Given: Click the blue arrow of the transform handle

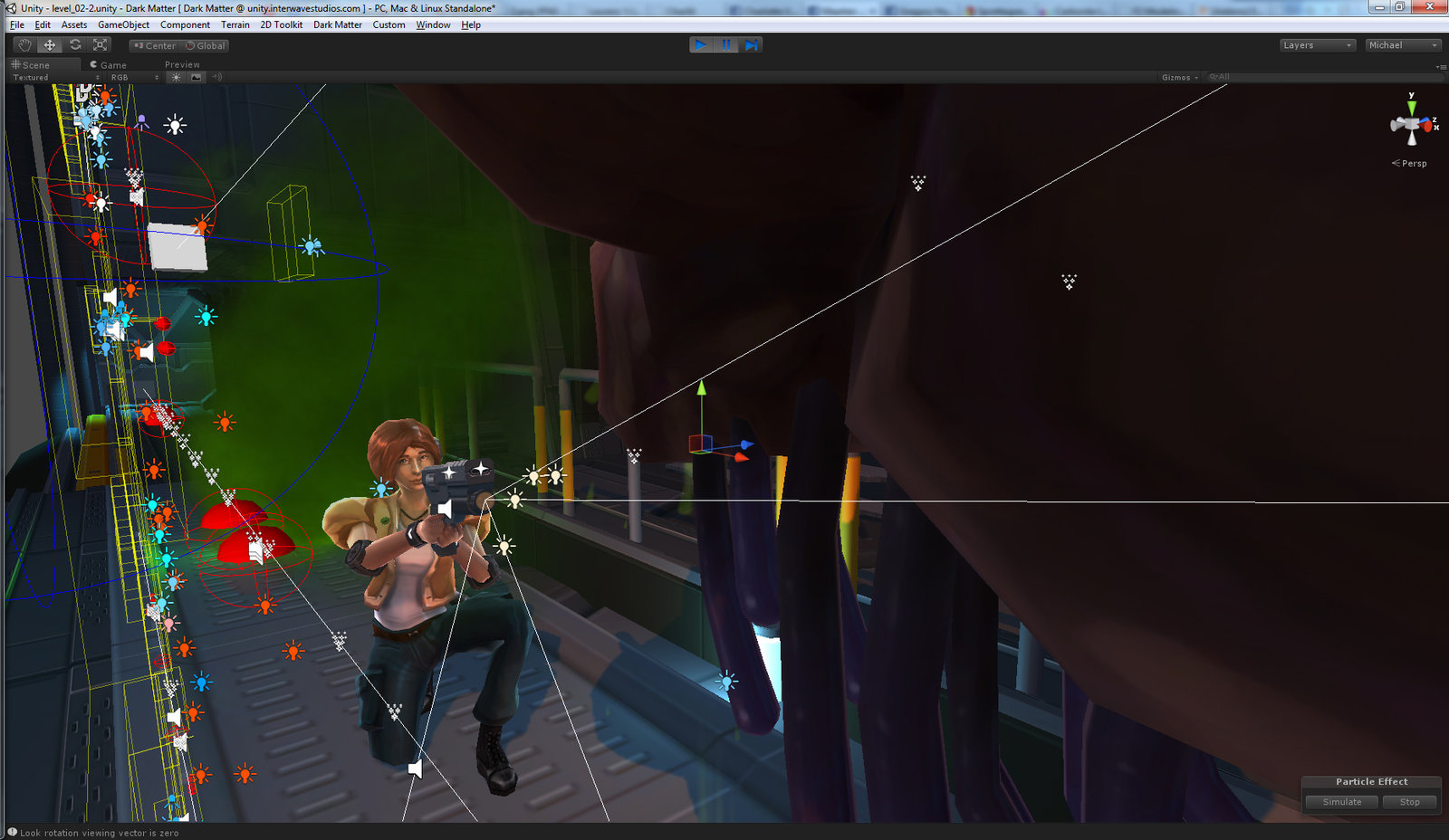Looking at the screenshot, I should click(x=745, y=444).
